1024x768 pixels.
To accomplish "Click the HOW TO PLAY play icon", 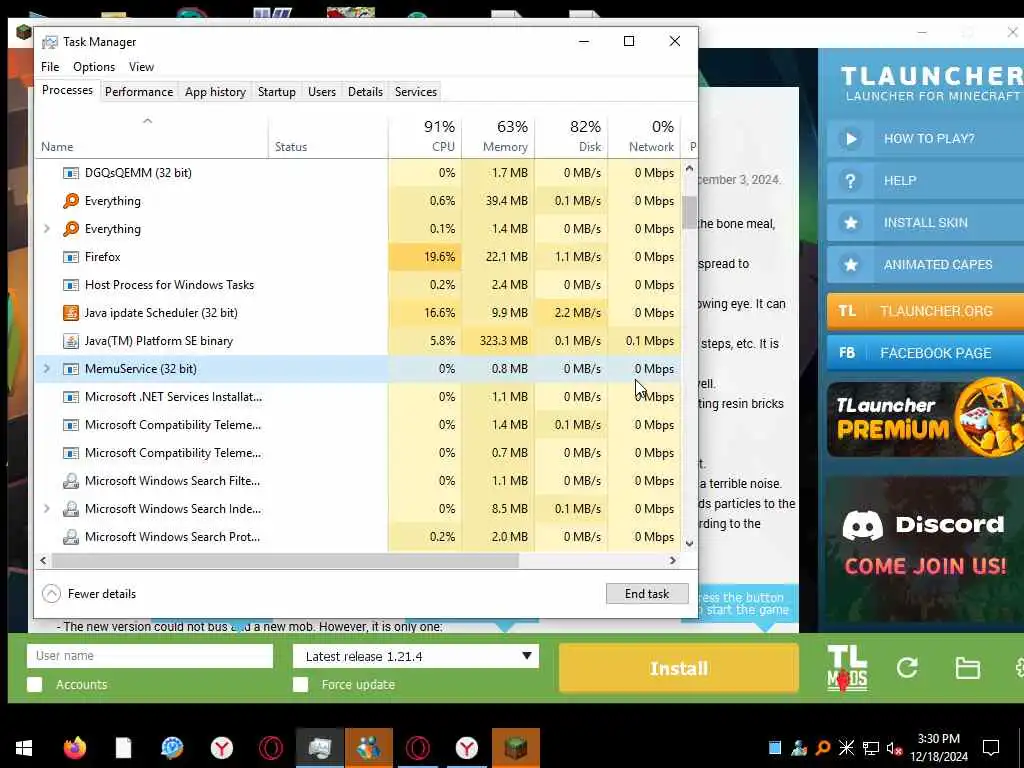I will click(x=850, y=138).
